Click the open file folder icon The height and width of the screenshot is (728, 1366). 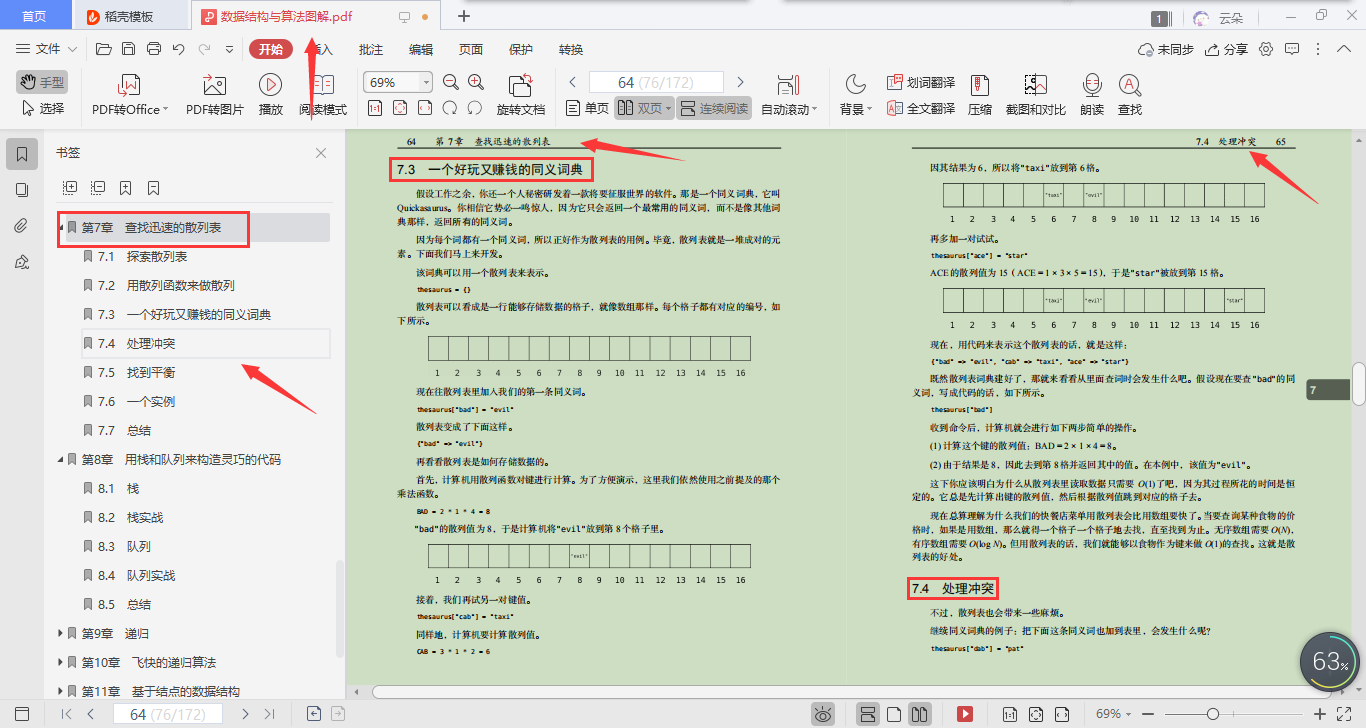point(103,49)
